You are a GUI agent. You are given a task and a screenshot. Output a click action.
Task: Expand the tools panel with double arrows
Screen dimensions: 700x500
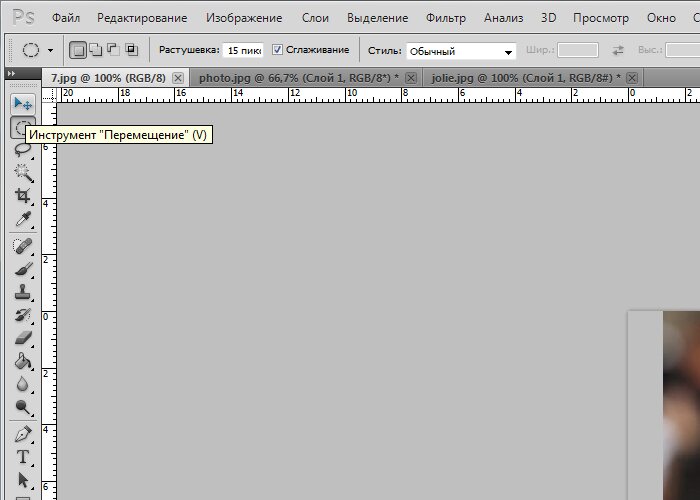[x=12, y=73]
